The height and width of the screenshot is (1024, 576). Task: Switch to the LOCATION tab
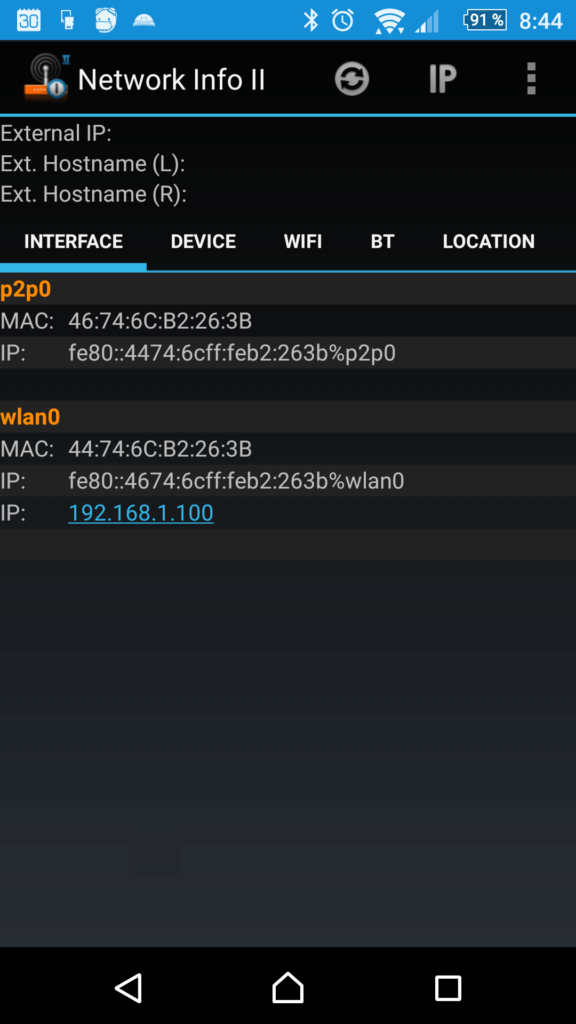point(488,242)
